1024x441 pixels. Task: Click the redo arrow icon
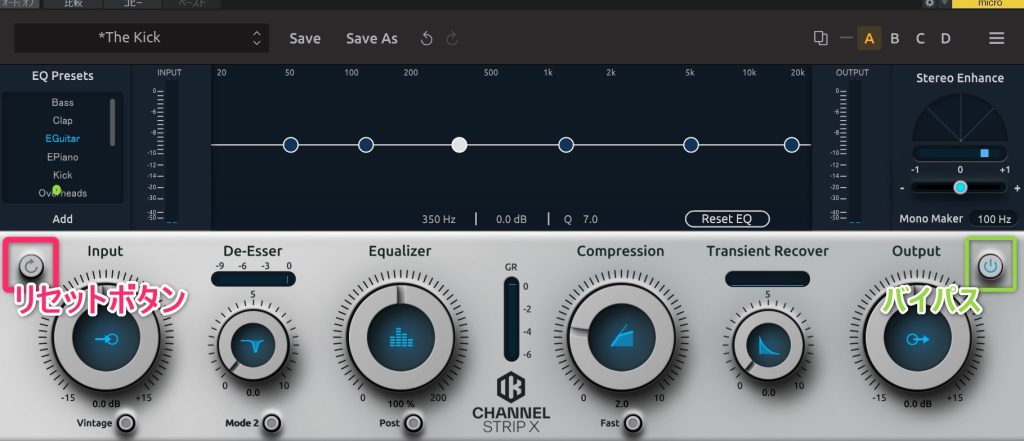(x=451, y=39)
